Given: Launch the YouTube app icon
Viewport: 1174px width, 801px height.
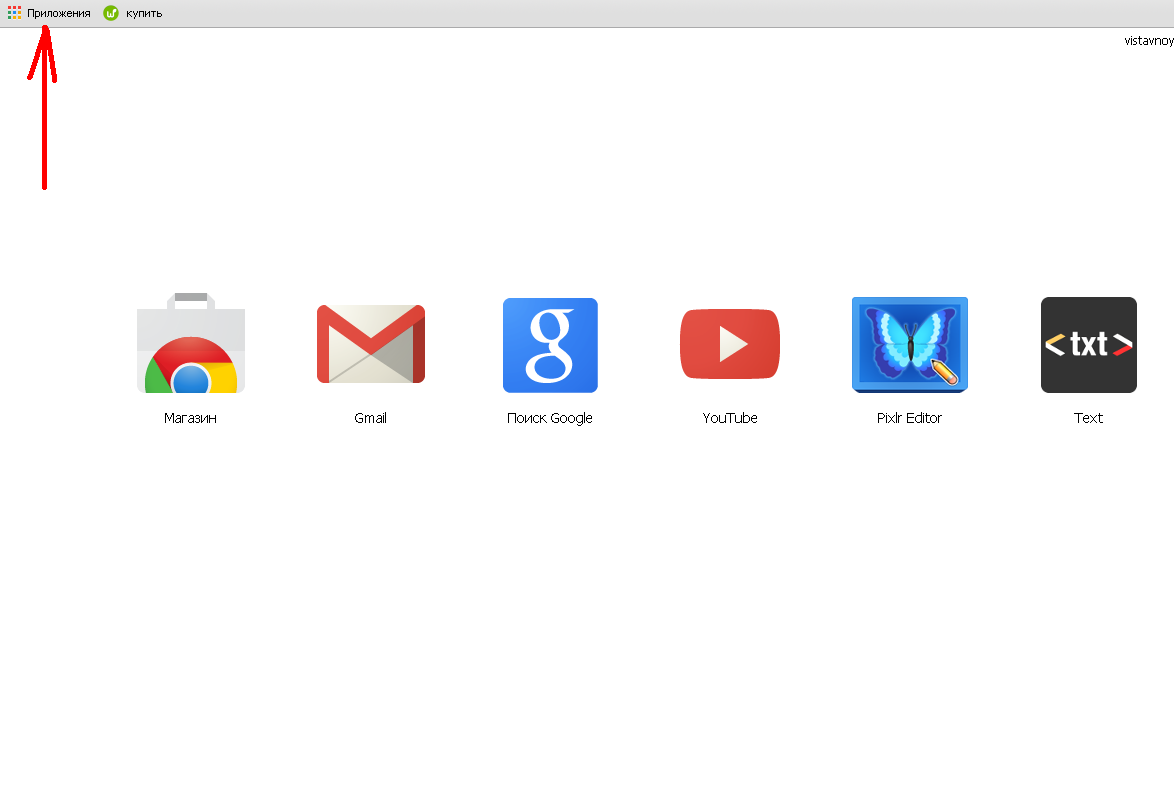Looking at the screenshot, I should click(x=730, y=344).
